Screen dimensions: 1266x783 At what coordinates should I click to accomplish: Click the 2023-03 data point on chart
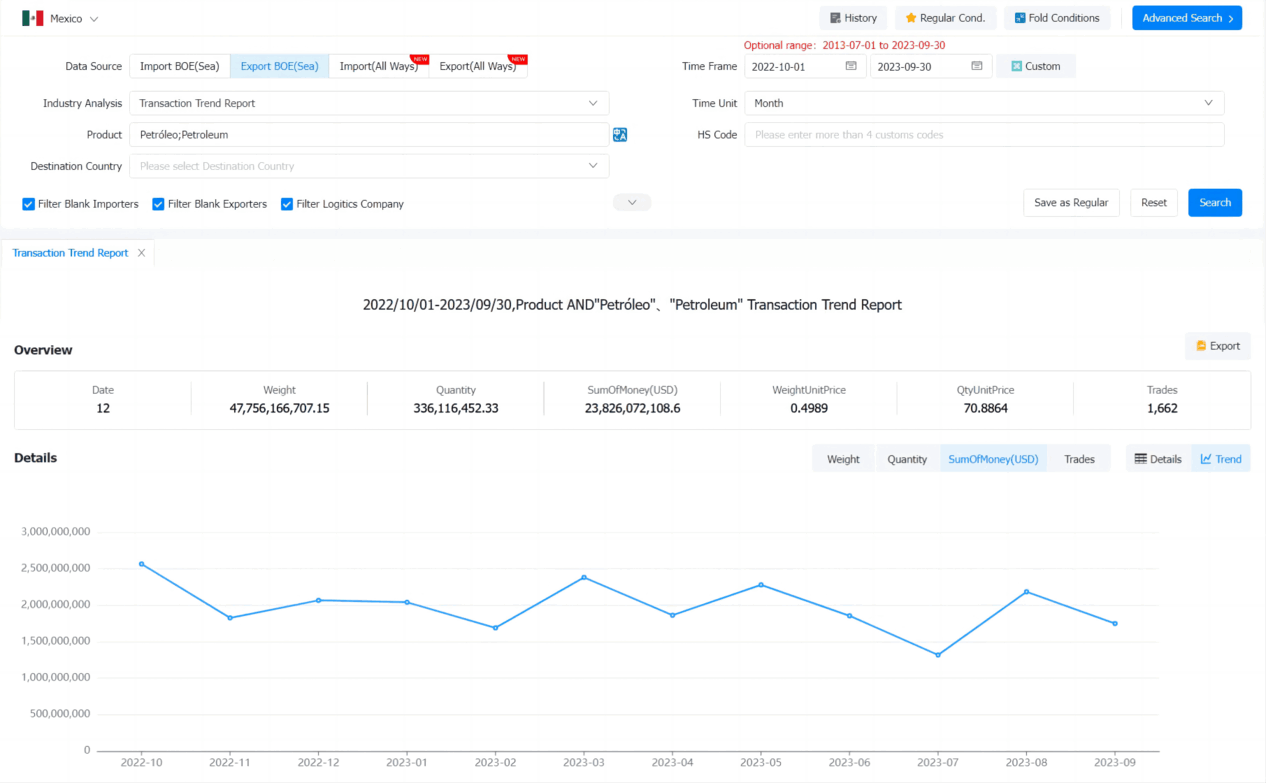coord(584,577)
